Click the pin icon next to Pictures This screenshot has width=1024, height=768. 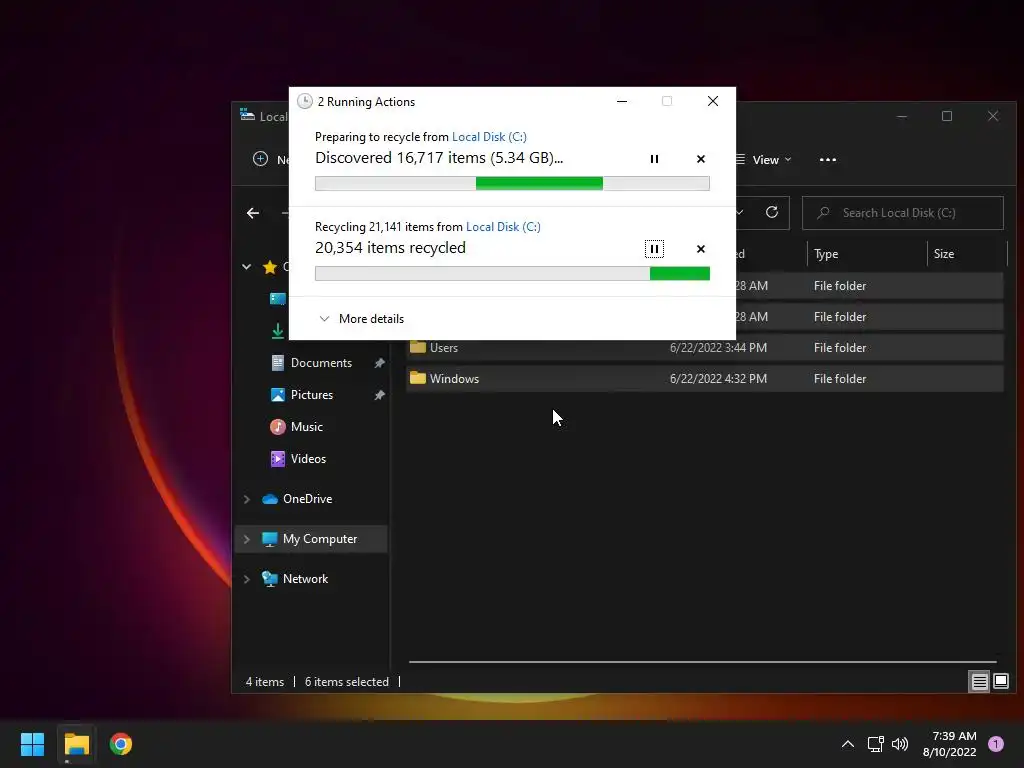click(x=379, y=395)
